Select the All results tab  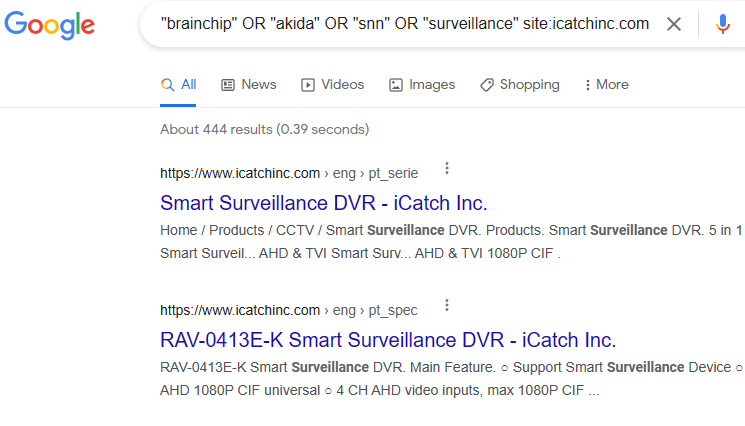(x=178, y=85)
